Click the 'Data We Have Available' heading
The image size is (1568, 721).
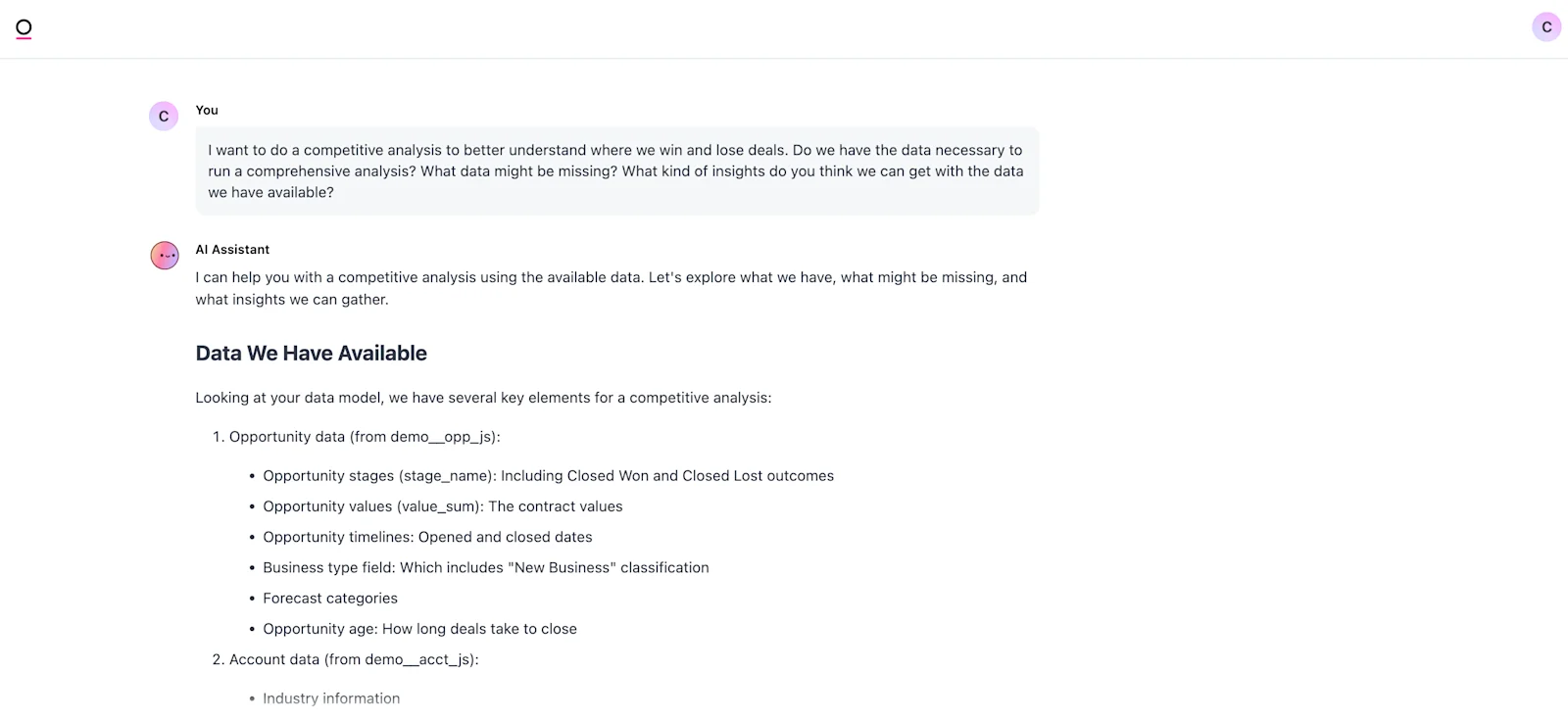click(x=312, y=353)
